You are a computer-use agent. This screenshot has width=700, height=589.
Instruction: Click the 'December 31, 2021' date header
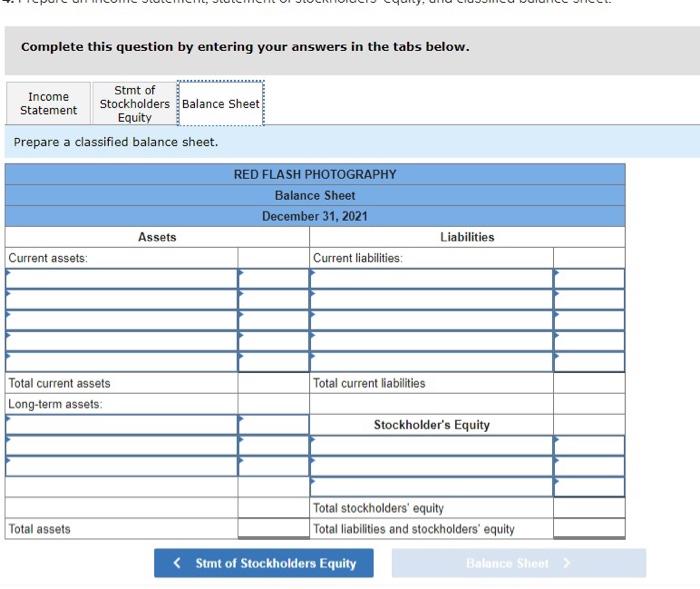[x=315, y=216]
